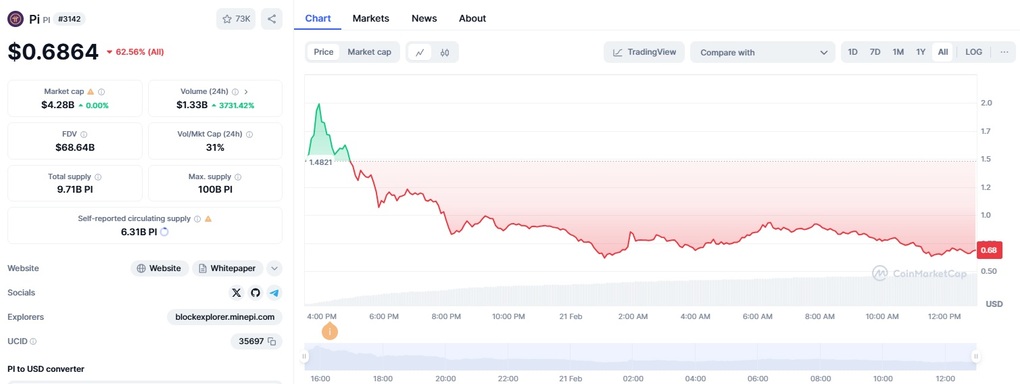This screenshot has height=384, width=1020.
Task: Click the info icon beside FDV
Action: point(84,135)
